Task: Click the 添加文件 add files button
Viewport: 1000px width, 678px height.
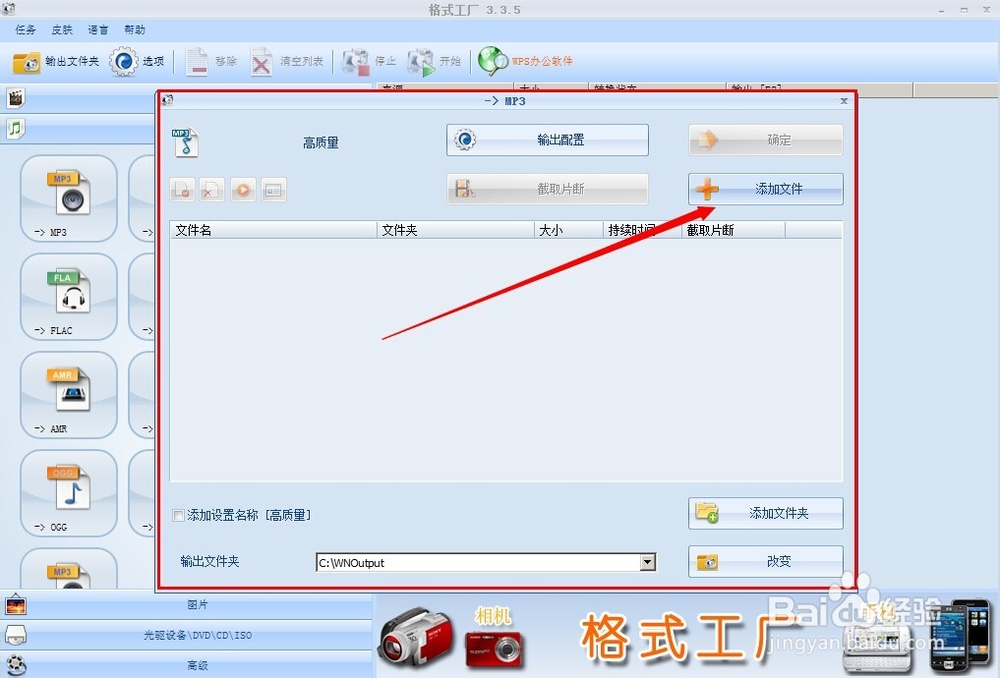Action: 765,189
